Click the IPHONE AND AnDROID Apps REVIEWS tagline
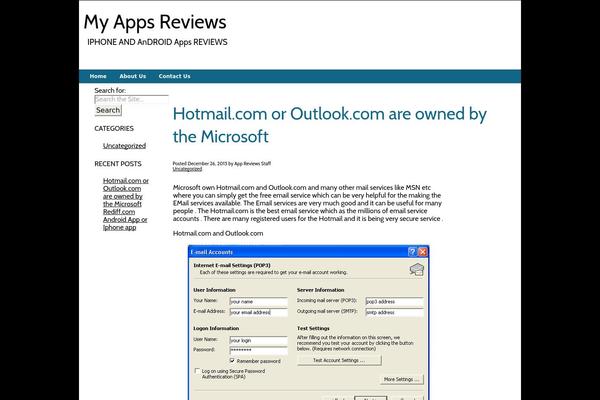600x400 pixels. 157,42
